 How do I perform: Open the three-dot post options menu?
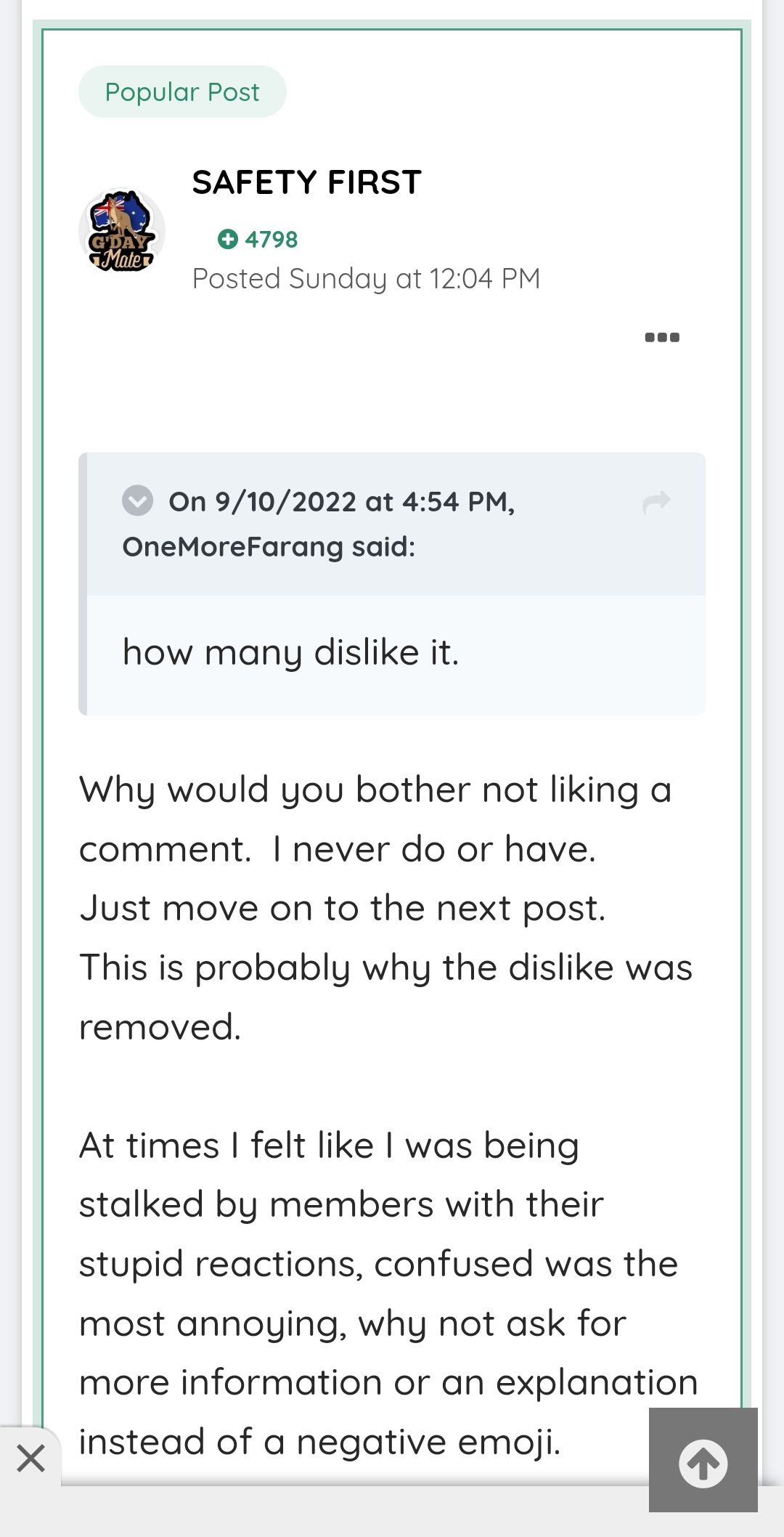point(662,337)
